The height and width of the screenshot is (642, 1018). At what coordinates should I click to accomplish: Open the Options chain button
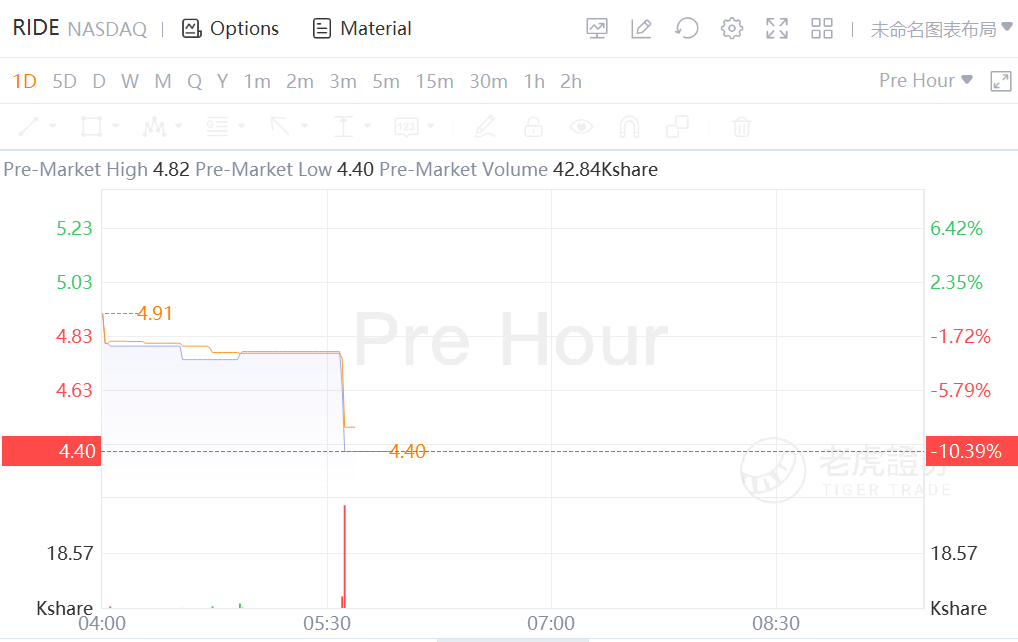click(x=230, y=29)
